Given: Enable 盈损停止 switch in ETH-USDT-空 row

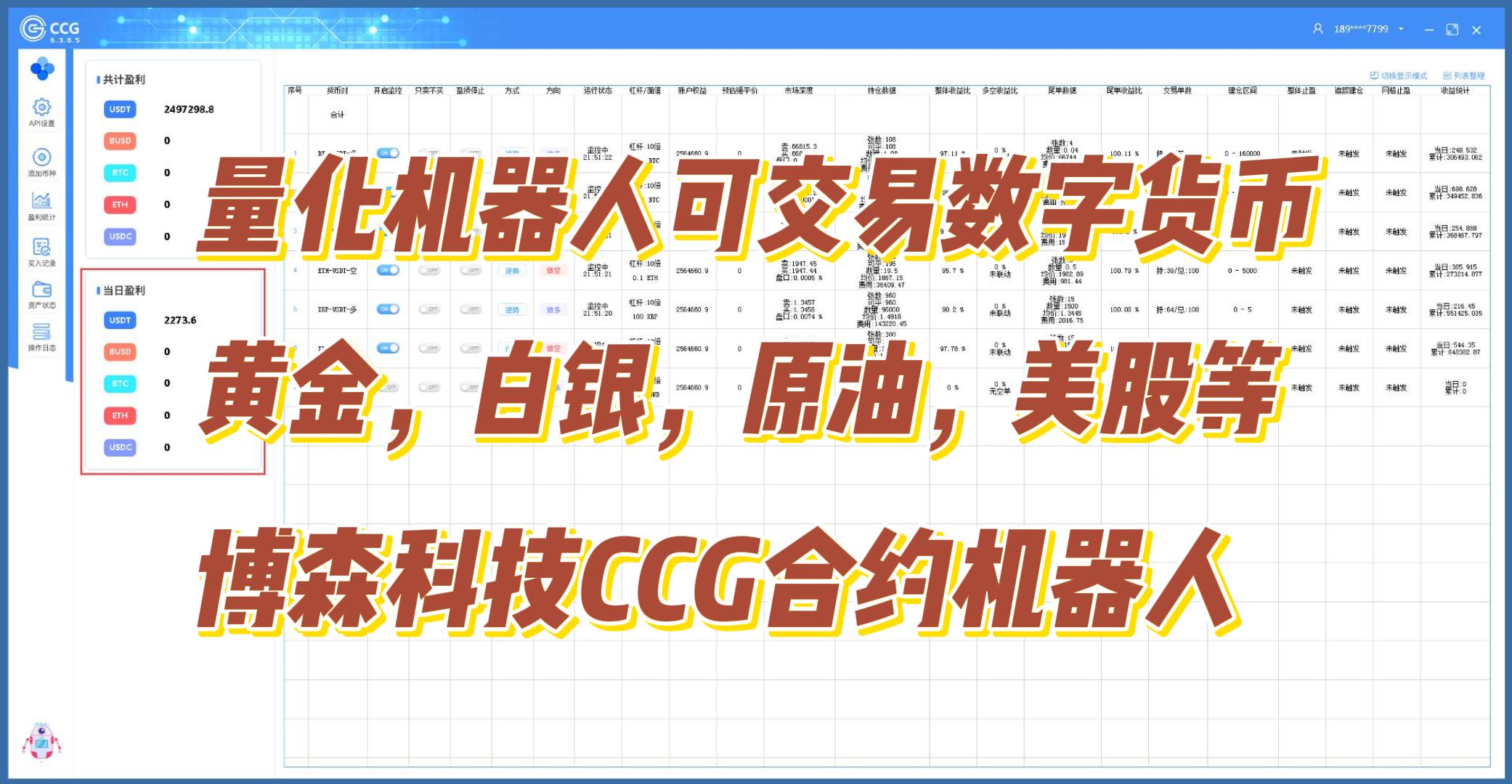Looking at the screenshot, I should [471, 270].
